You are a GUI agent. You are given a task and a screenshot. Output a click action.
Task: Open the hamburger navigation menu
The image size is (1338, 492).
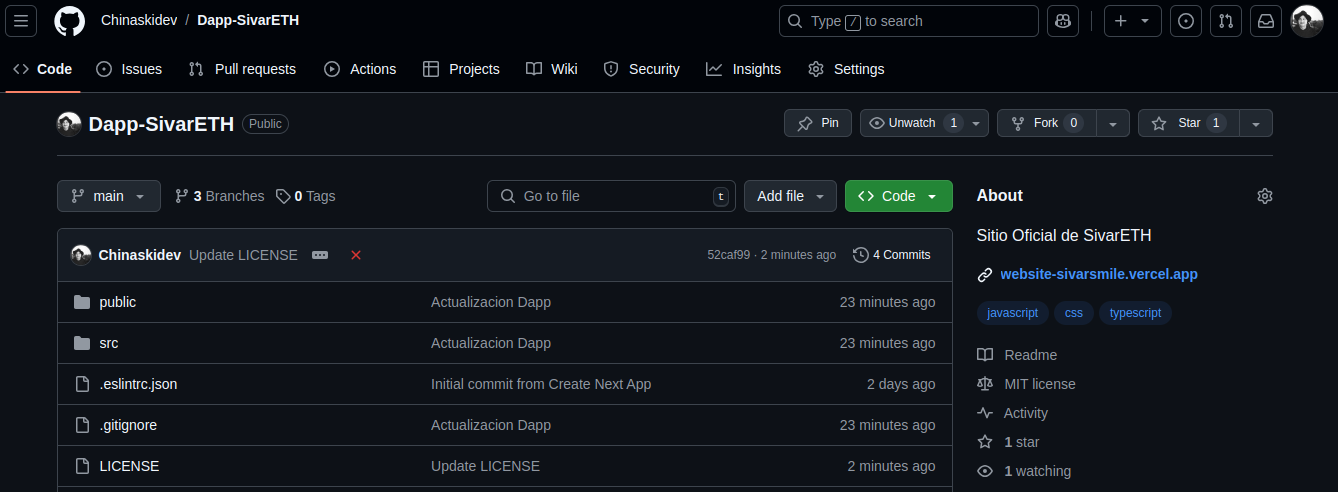[21, 21]
